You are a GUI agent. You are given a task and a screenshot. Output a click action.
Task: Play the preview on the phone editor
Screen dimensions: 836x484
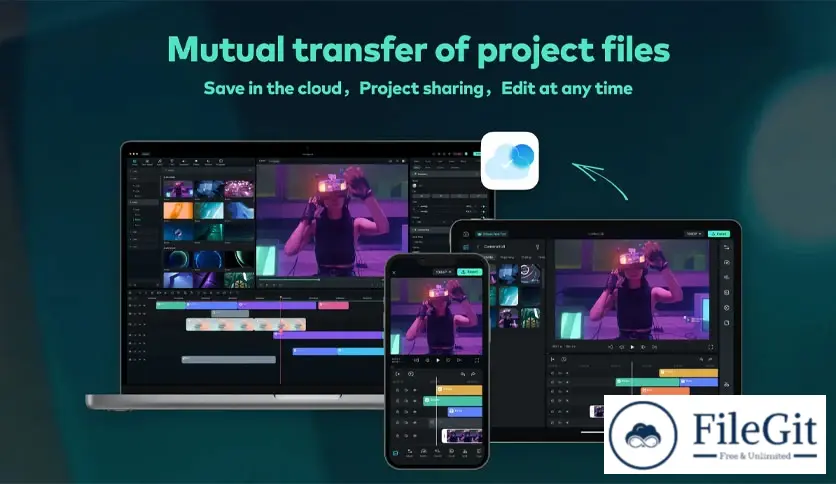click(x=438, y=360)
